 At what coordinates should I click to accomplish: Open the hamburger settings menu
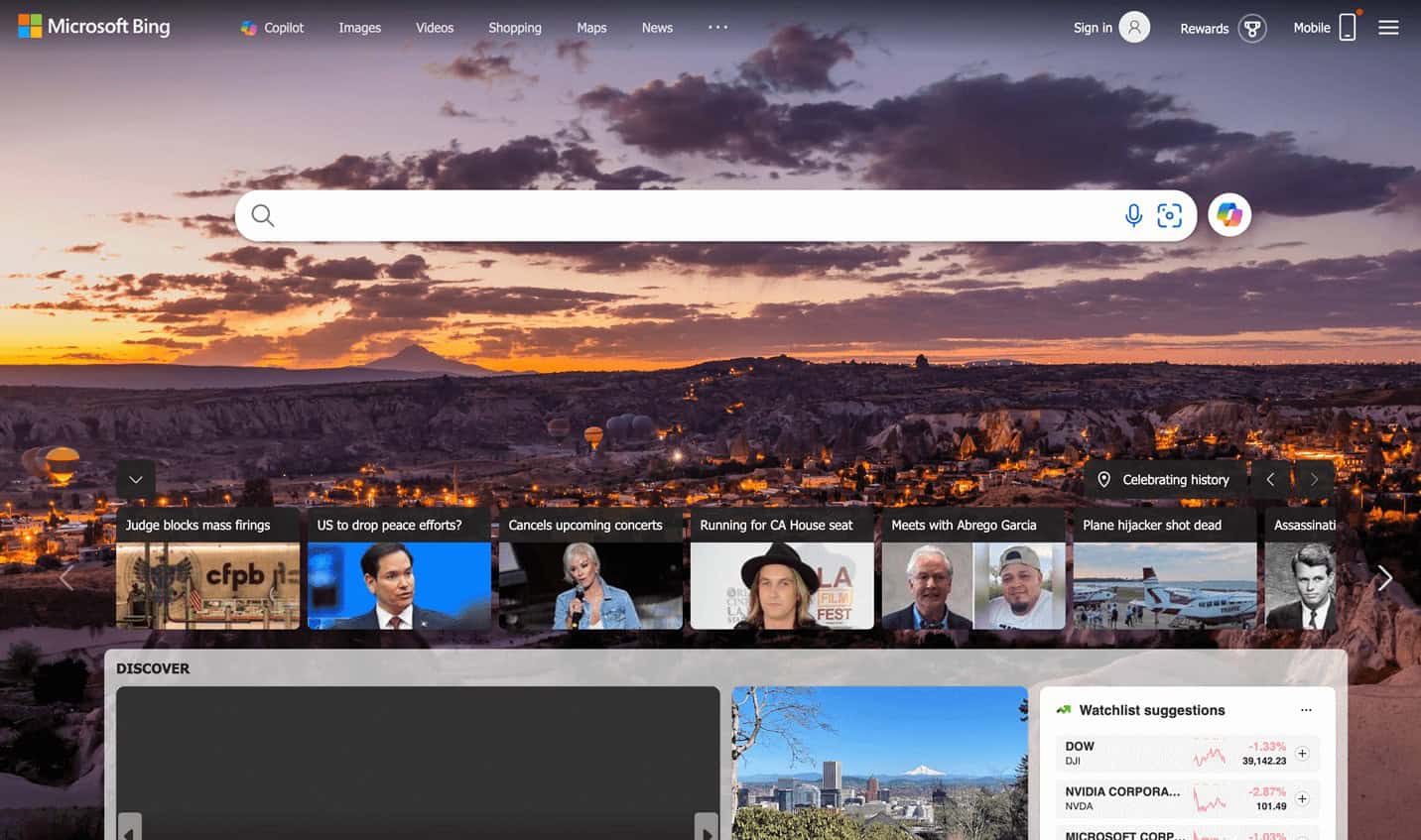(x=1388, y=28)
